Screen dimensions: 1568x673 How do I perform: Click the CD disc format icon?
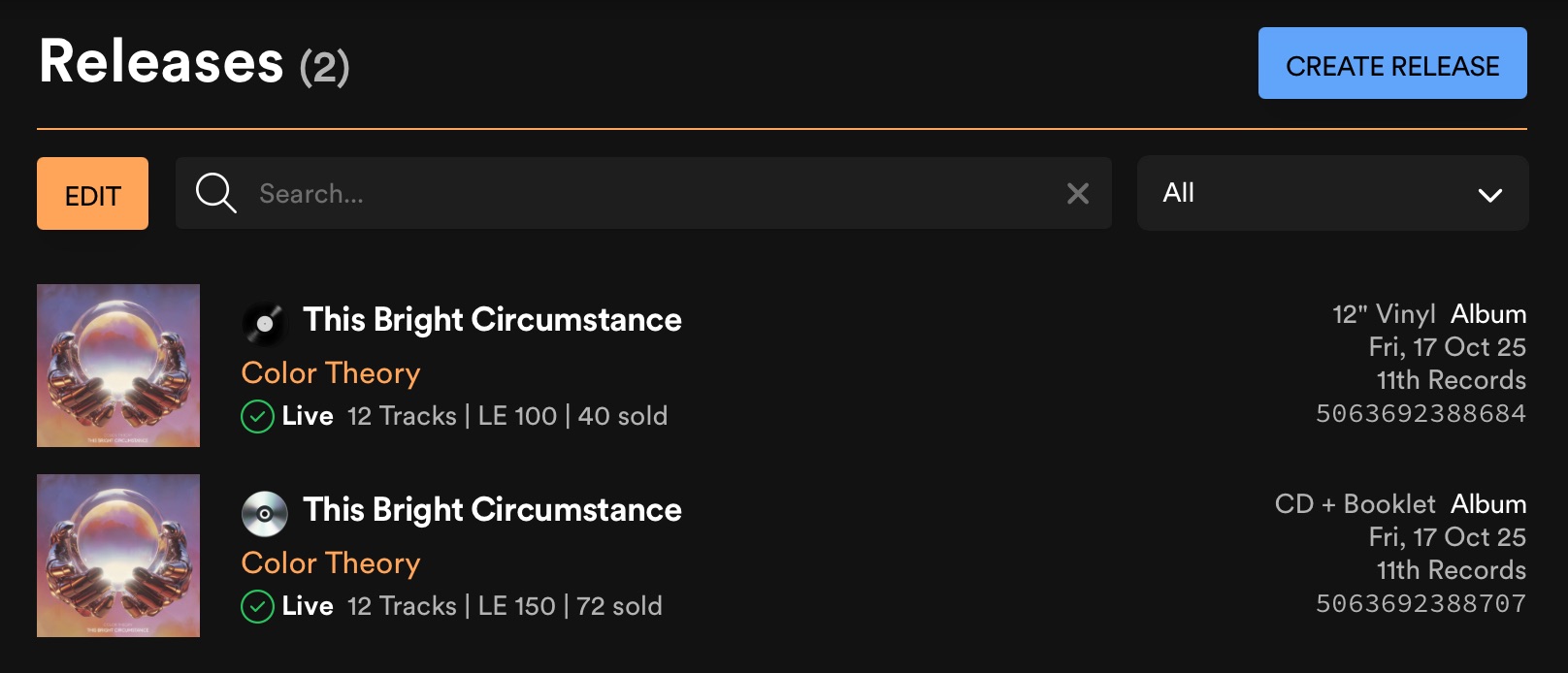[x=264, y=513]
